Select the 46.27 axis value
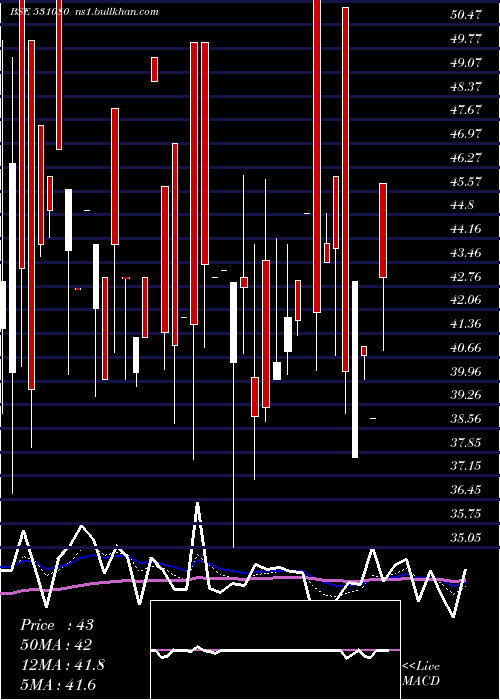 tap(466, 158)
